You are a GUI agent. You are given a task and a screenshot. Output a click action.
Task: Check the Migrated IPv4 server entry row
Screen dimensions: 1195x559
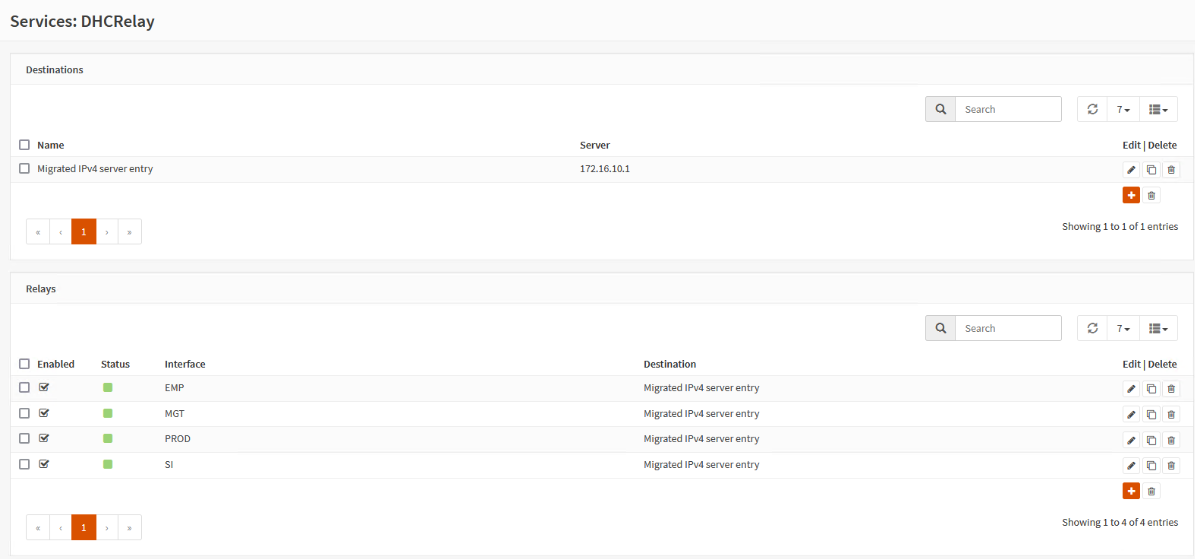(x=24, y=169)
